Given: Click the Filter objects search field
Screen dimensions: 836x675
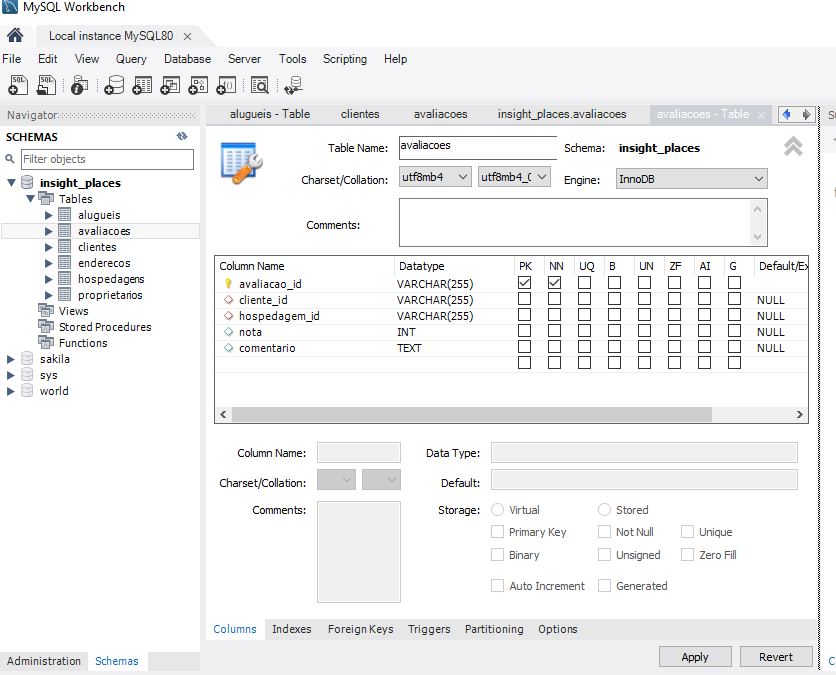Looking at the screenshot, I should click(107, 159).
